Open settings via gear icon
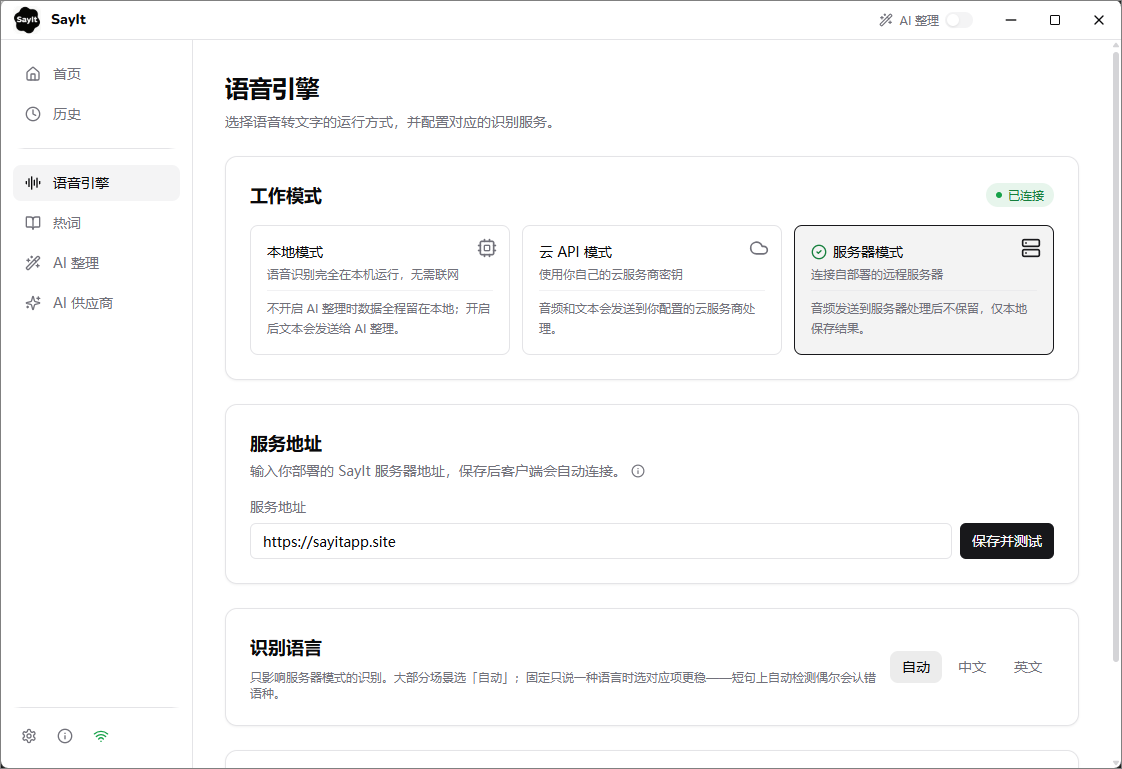 [29, 735]
